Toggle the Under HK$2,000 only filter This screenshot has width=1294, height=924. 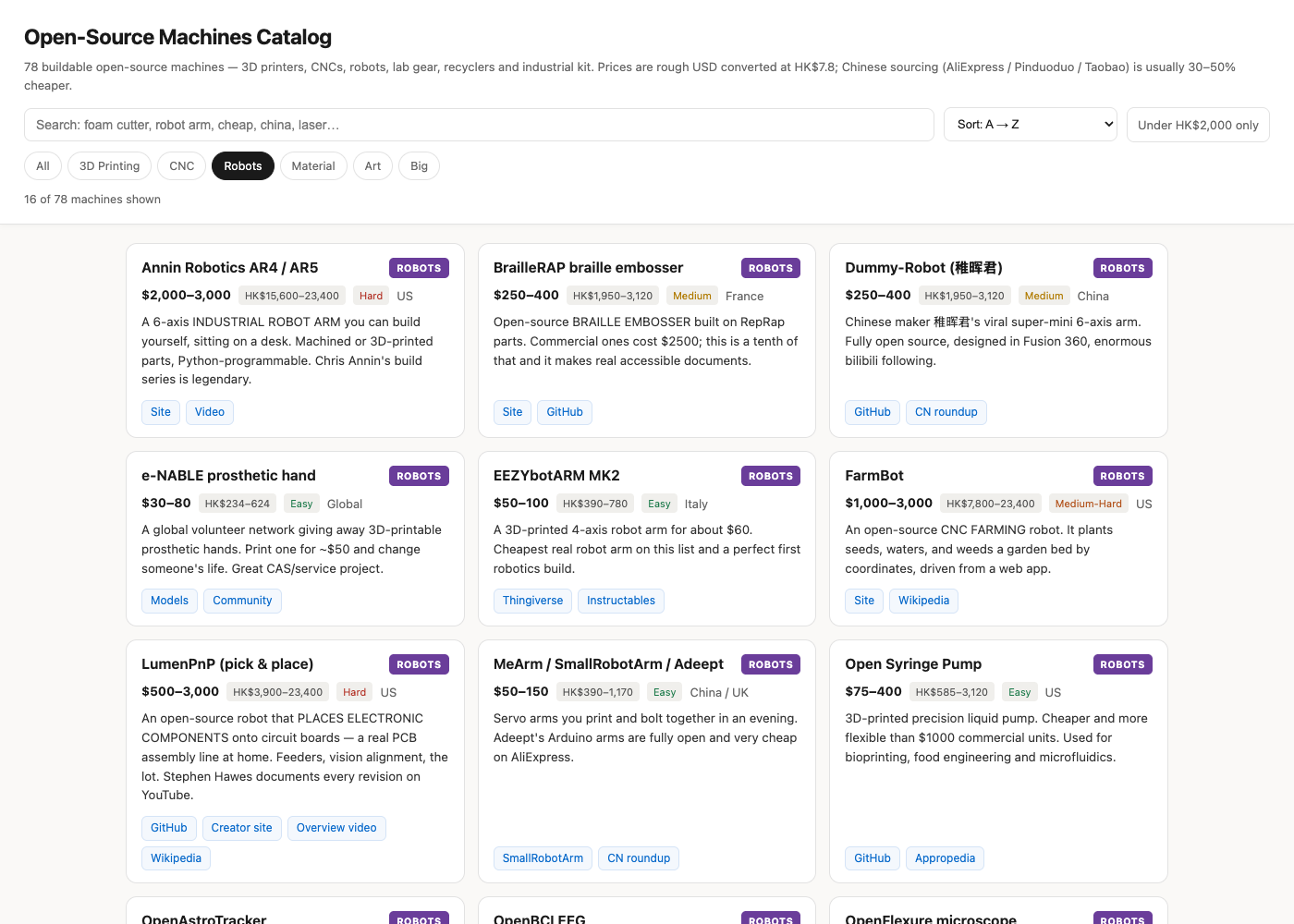(1198, 125)
